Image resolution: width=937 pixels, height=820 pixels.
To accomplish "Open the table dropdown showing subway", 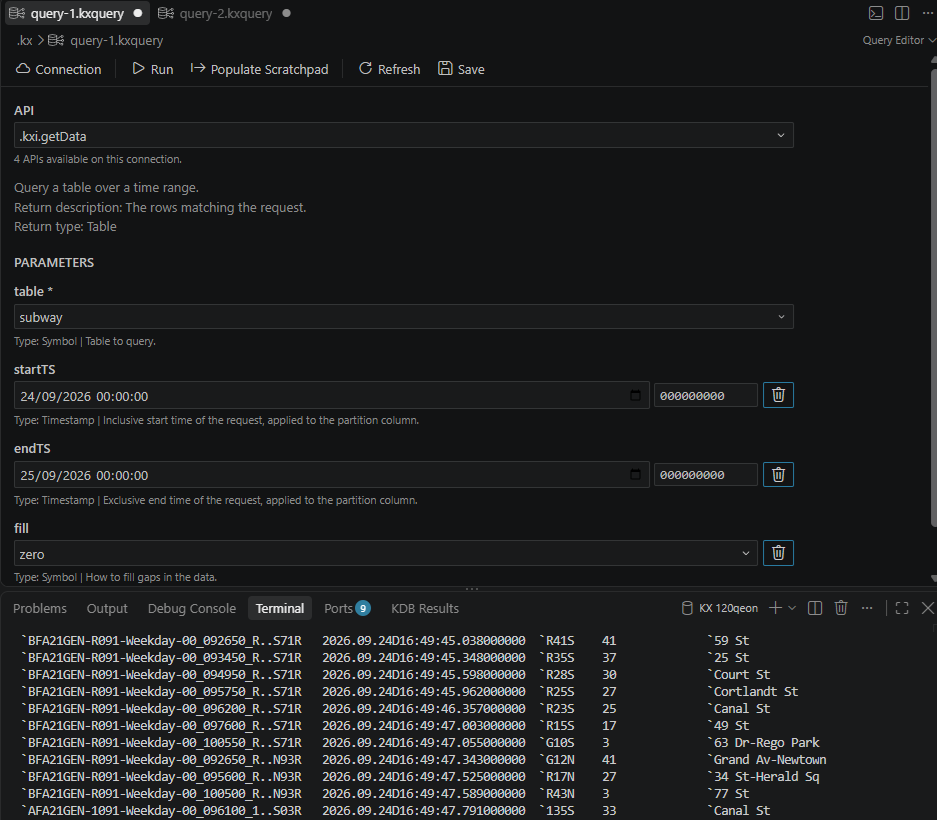I will click(x=403, y=317).
